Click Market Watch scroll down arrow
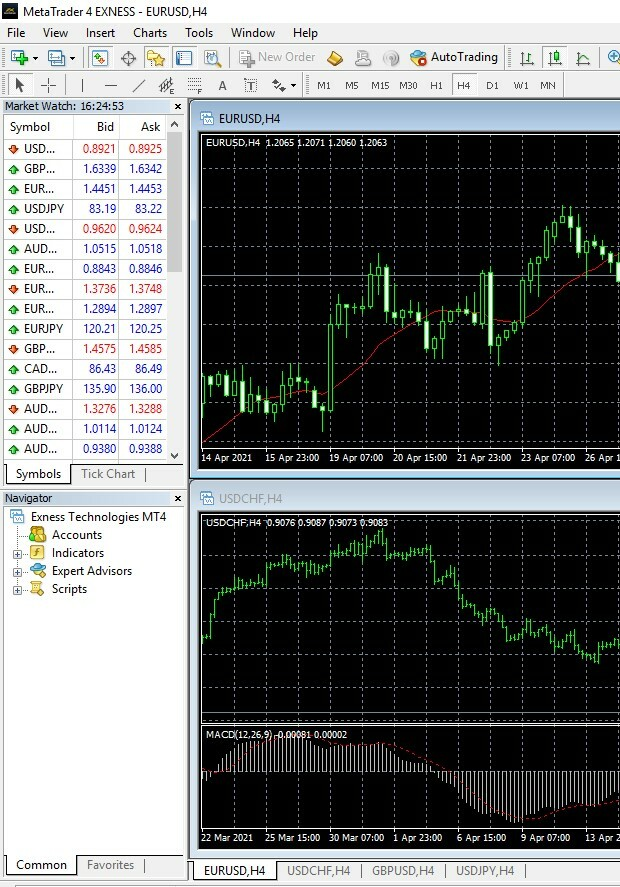This screenshot has height=887, width=620. 175,455
